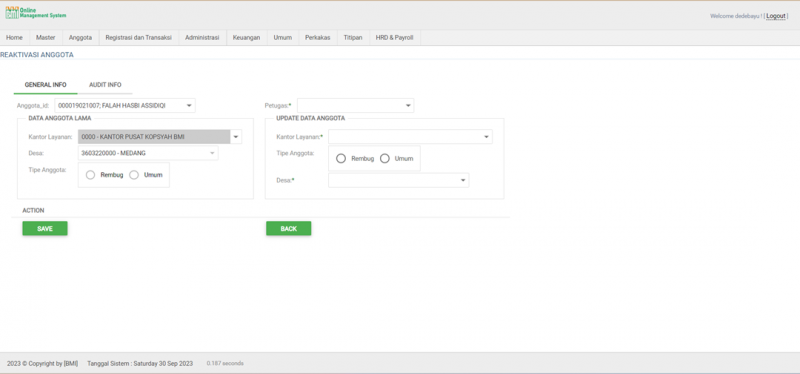
Task: Select Rembug radio in Data Anggota Lama
Action: (x=90, y=175)
